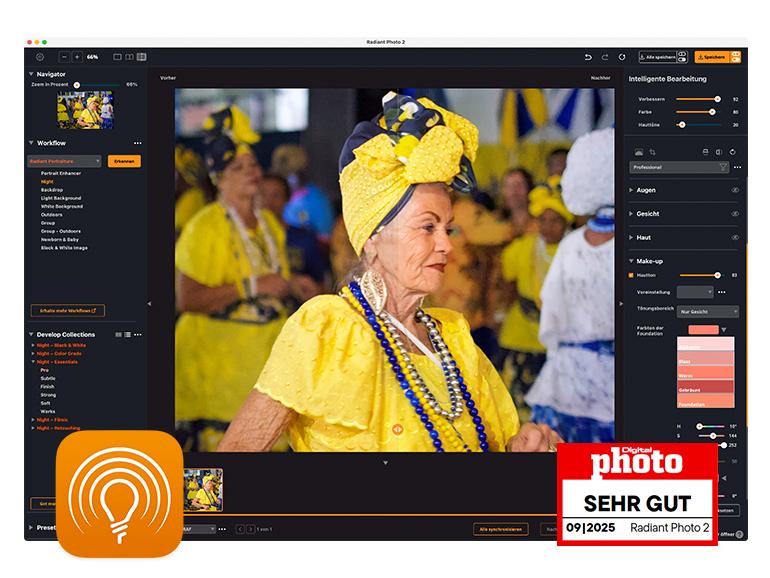The height and width of the screenshot is (578, 770).
Task: Open more options beside Voreinstellung dropdown
Action: [722, 292]
